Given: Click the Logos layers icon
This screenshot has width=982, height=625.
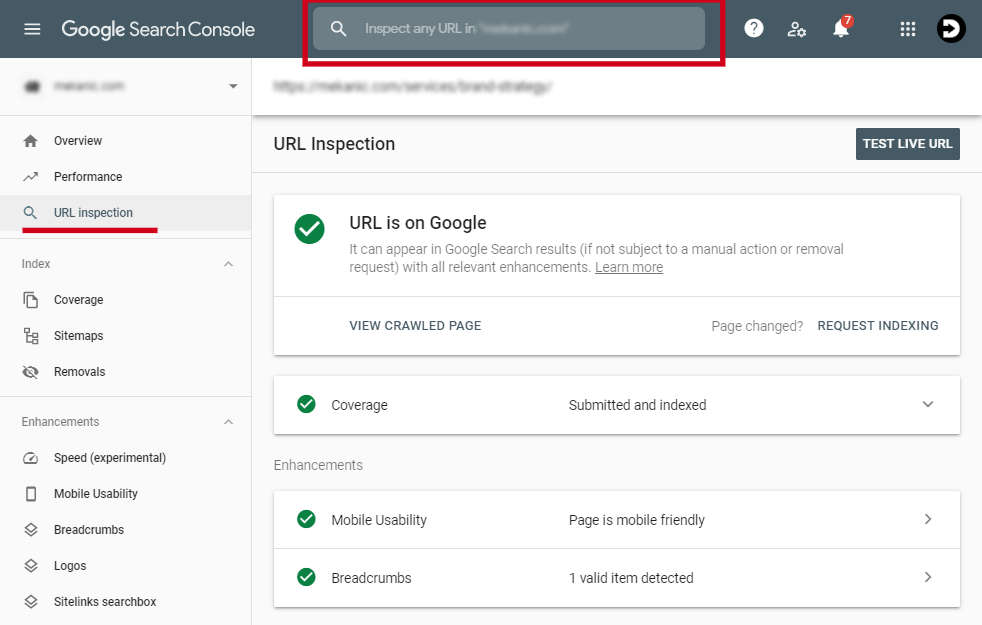Looking at the screenshot, I should pos(31,566).
